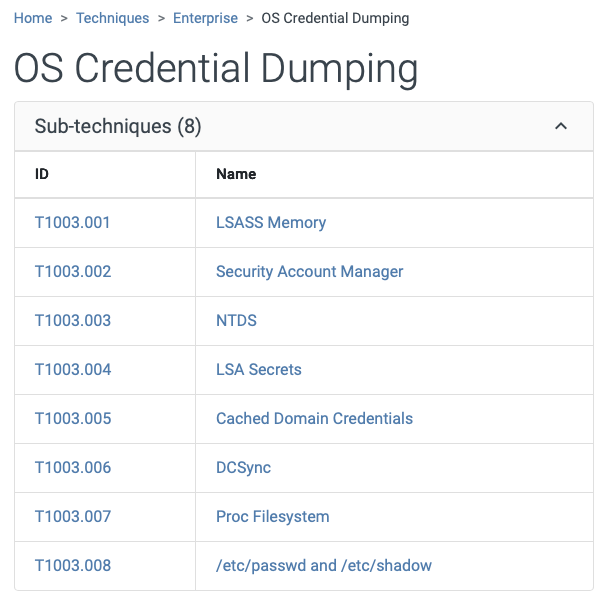Select the T1003.003 ID link

coord(73,320)
